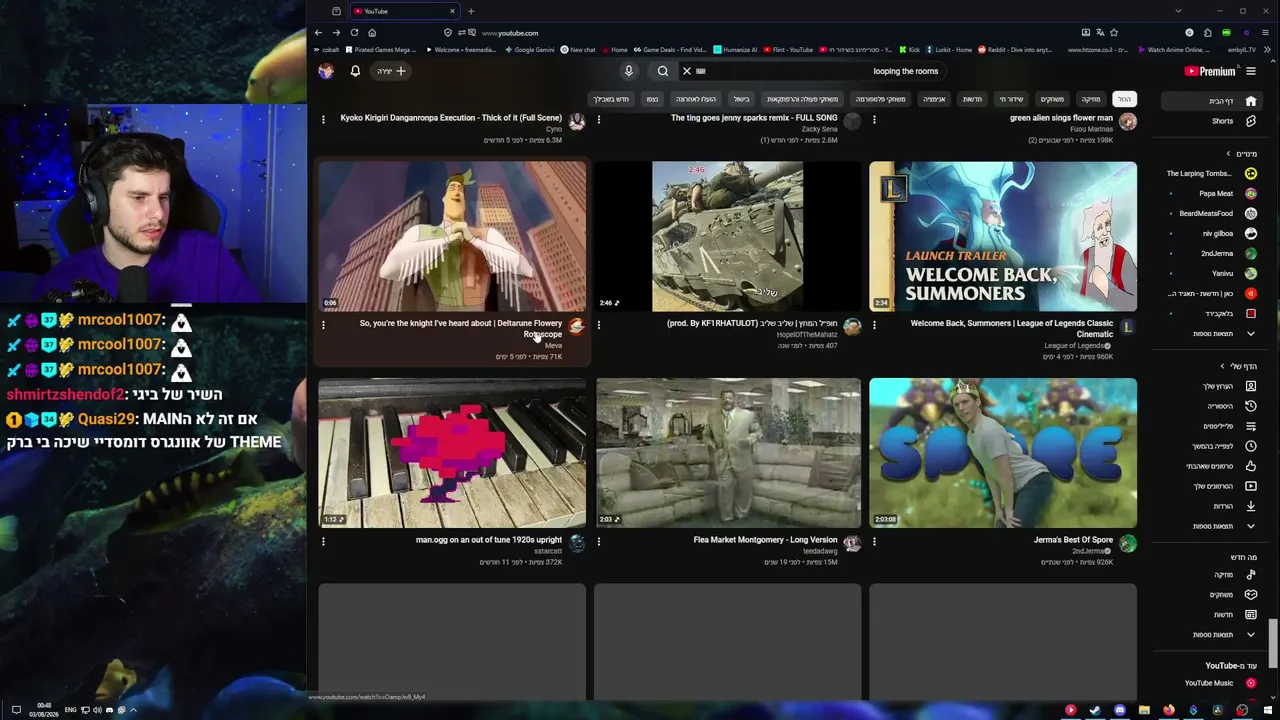Expand more results under the Explore news row

[x=1213, y=634]
